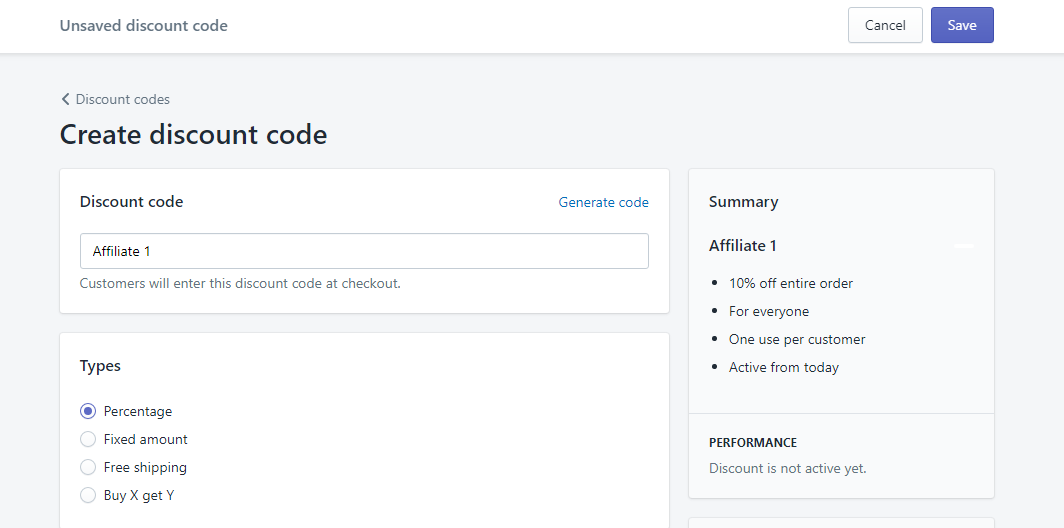This screenshot has width=1064, height=528.
Task: Click the For everyone summary item
Action: click(769, 312)
